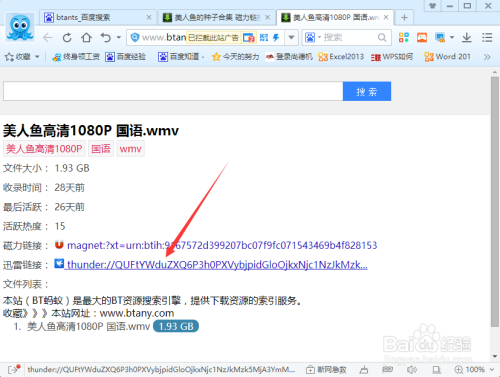Screen dimensions: 500x377
Task: Open the Excel2013 bookmark
Action: tap(341, 57)
